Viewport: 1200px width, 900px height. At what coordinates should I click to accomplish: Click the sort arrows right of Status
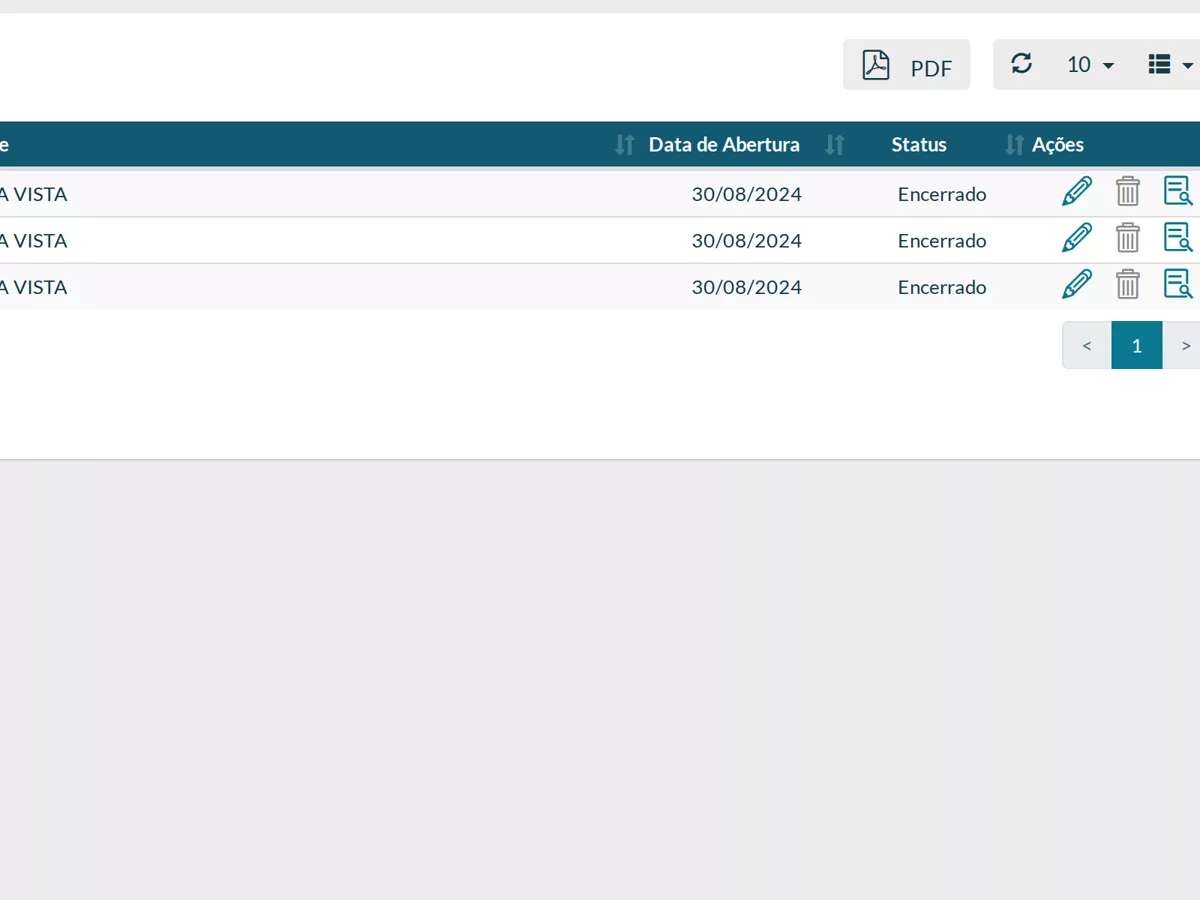point(1015,145)
